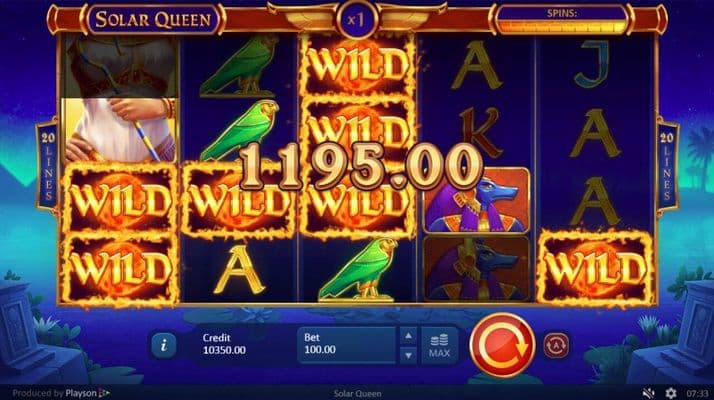Click the 1195.00 win amount
714x400 pixels.
[361, 168]
